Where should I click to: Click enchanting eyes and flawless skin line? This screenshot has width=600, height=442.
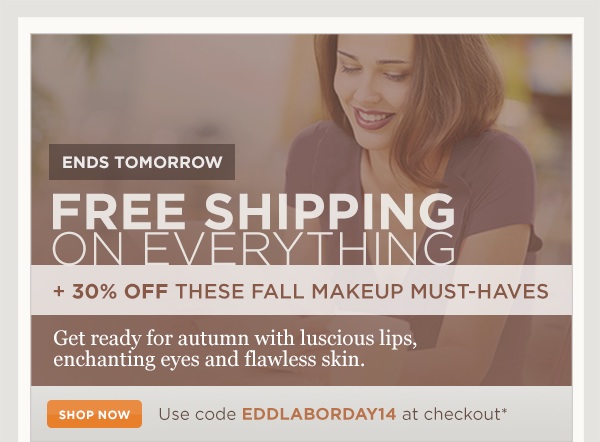click(209, 360)
